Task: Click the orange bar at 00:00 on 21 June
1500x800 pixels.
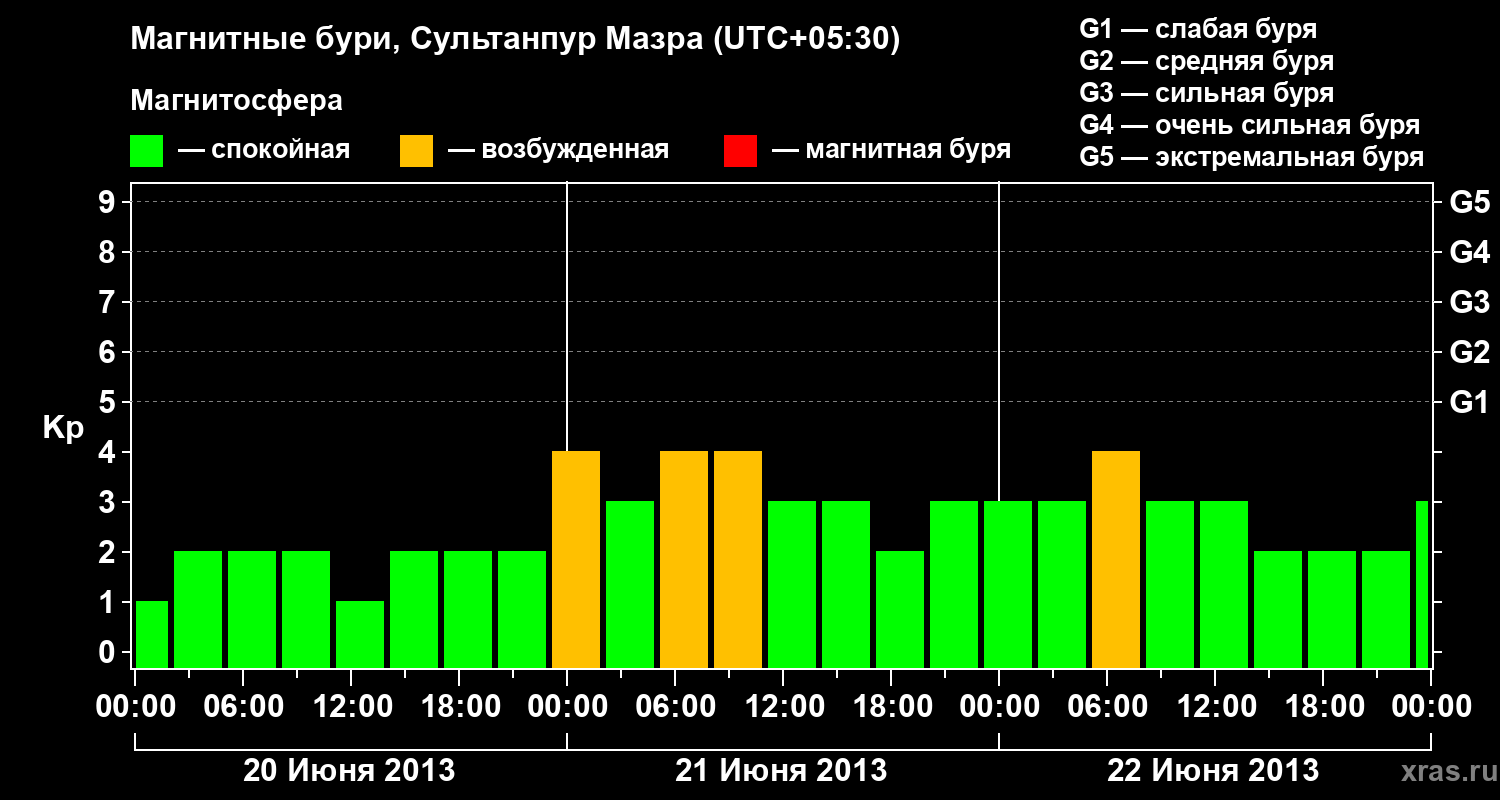Action: [576, 559]
